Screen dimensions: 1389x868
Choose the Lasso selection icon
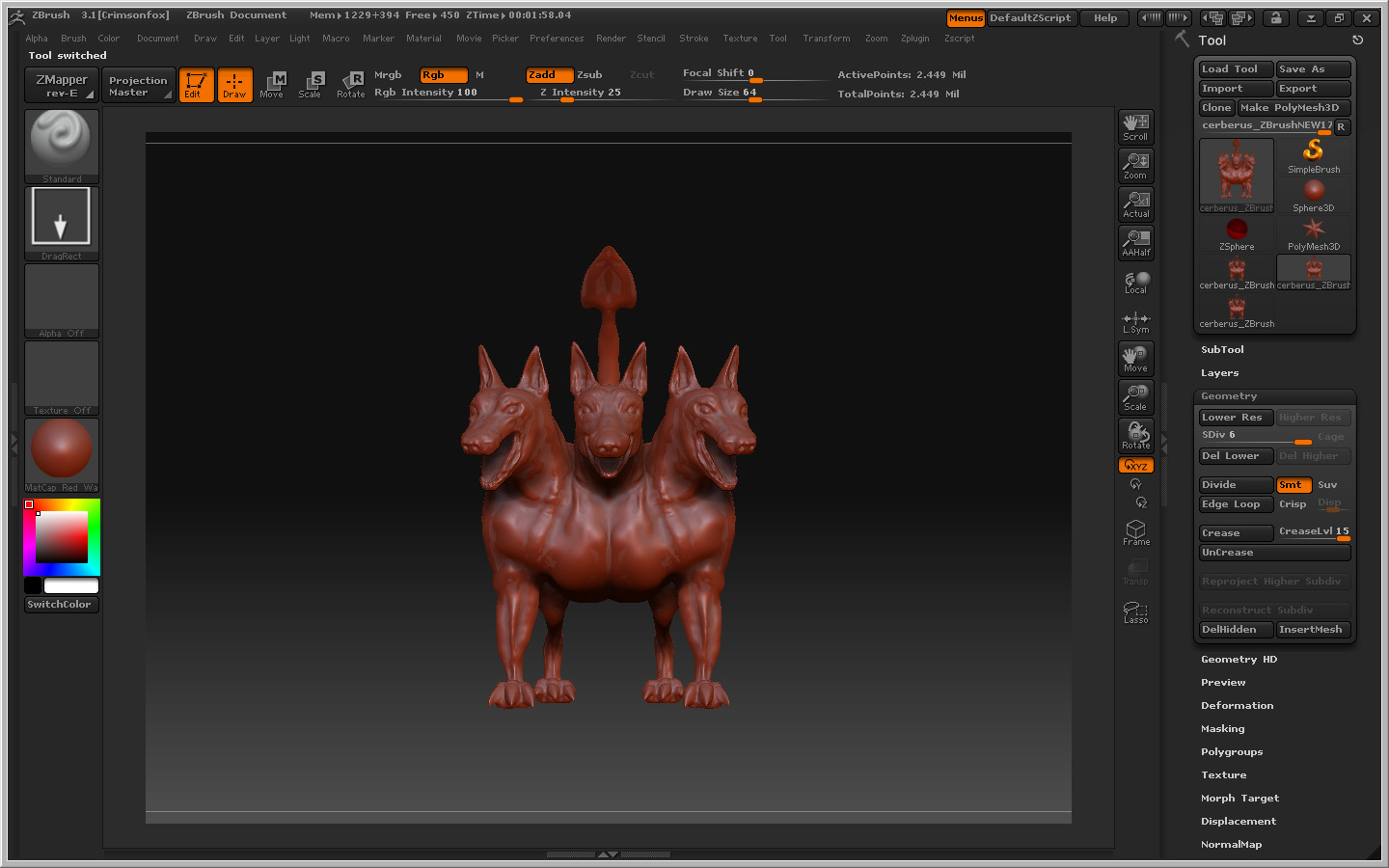pos(1135,611)
